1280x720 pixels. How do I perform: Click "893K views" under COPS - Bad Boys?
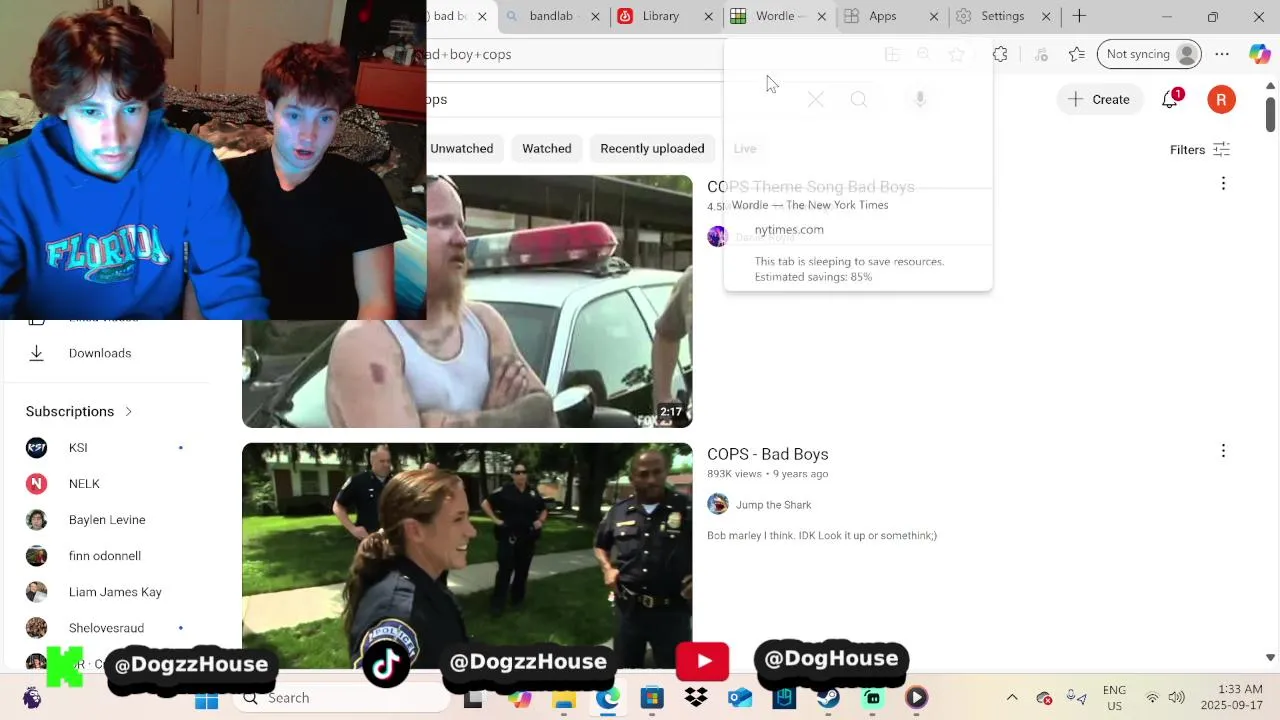(734, 474)
